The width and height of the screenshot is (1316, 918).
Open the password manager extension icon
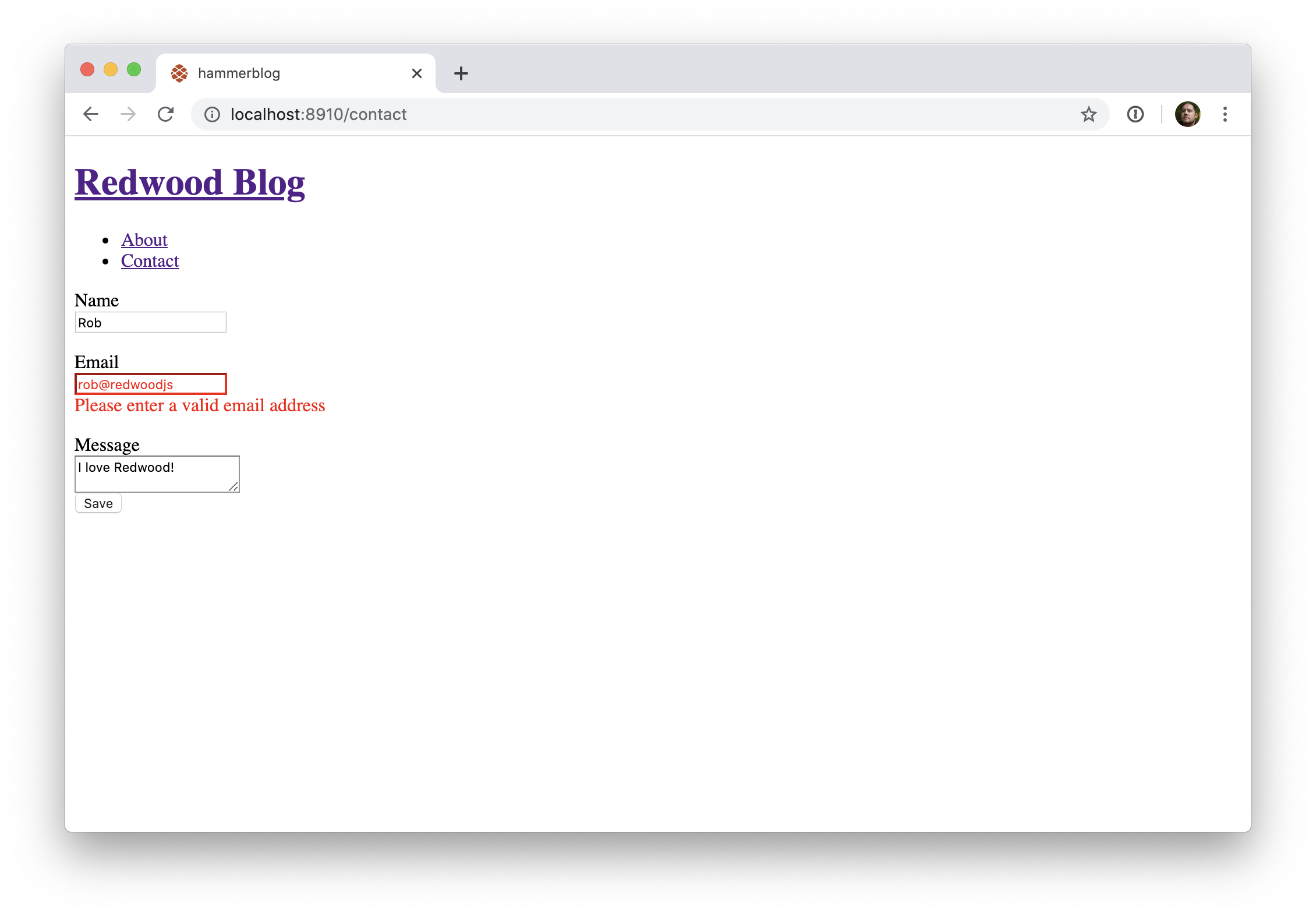coord(1135,114)
